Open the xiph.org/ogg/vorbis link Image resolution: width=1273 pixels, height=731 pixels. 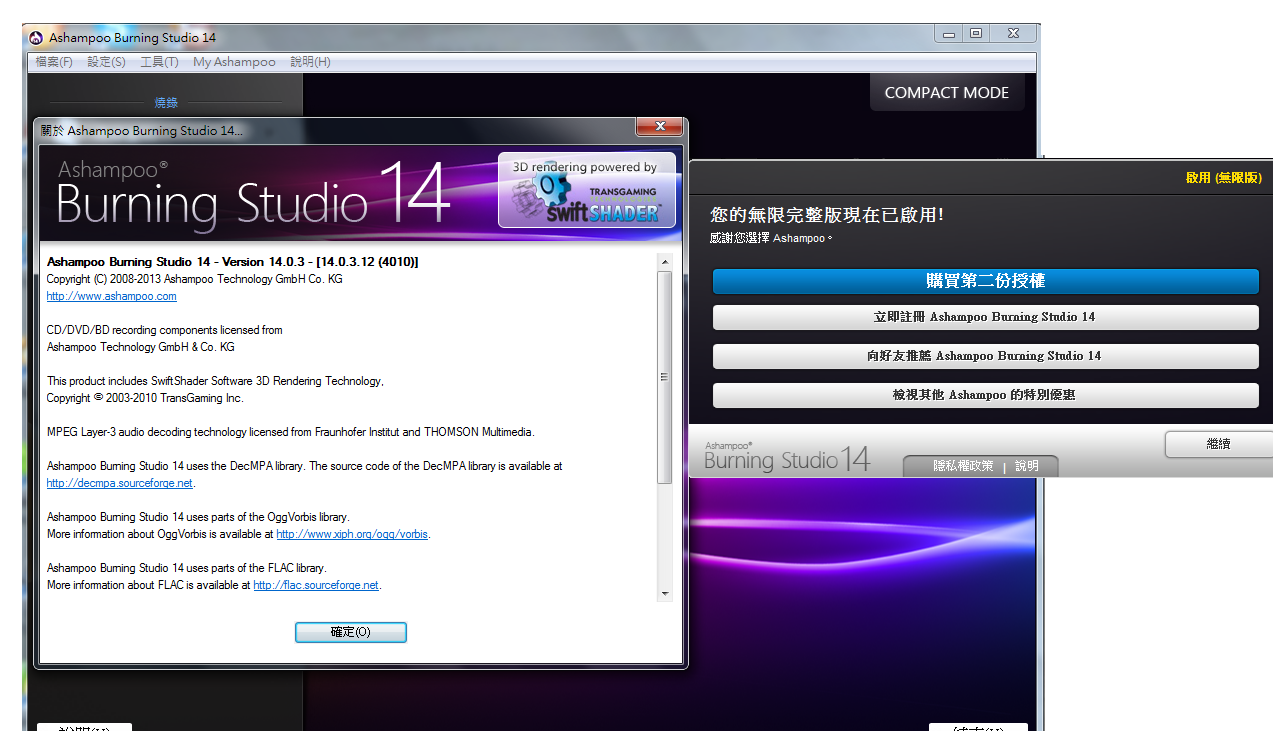tap(352, 534)
